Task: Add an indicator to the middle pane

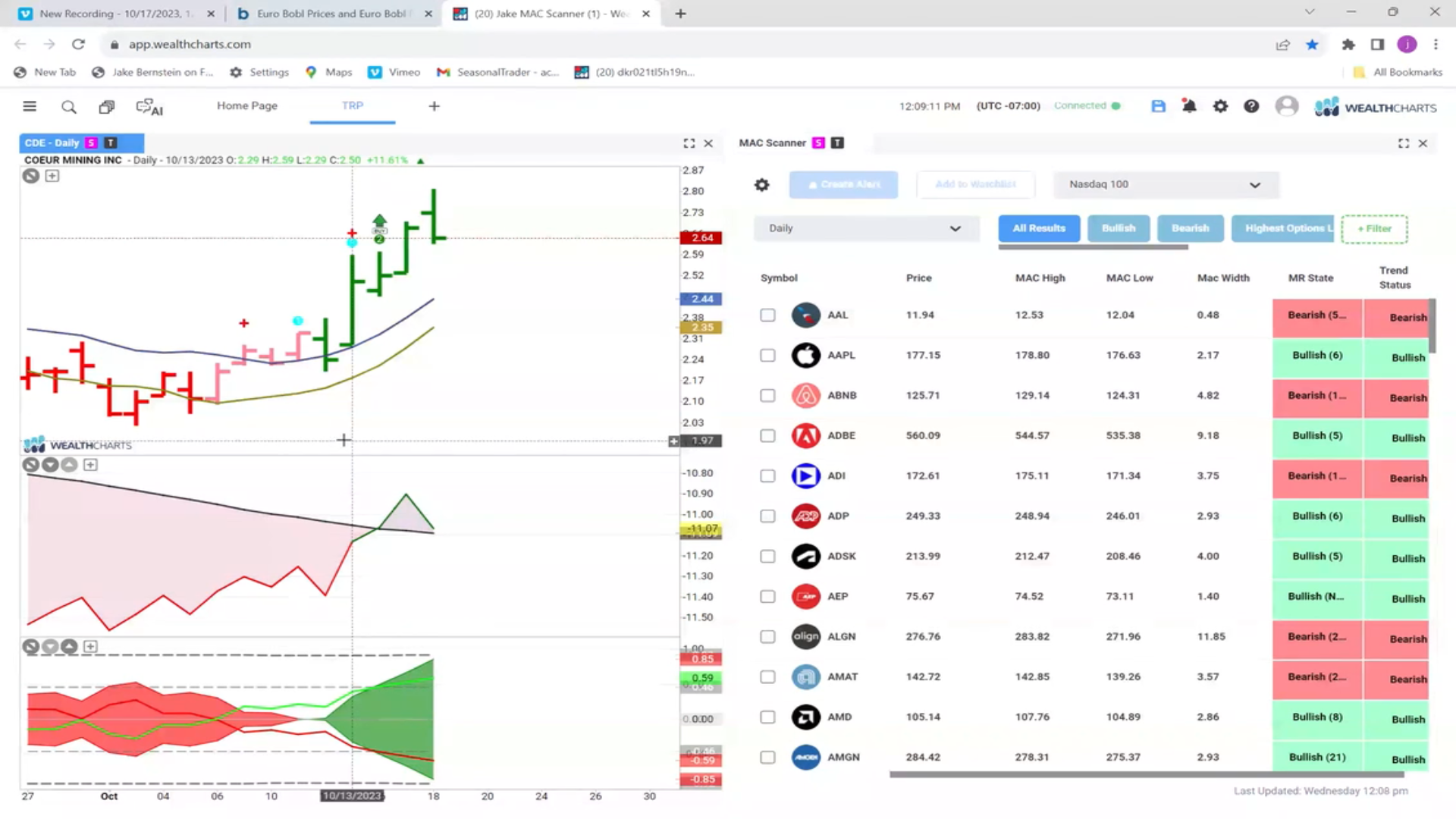Action: [90, 465]
